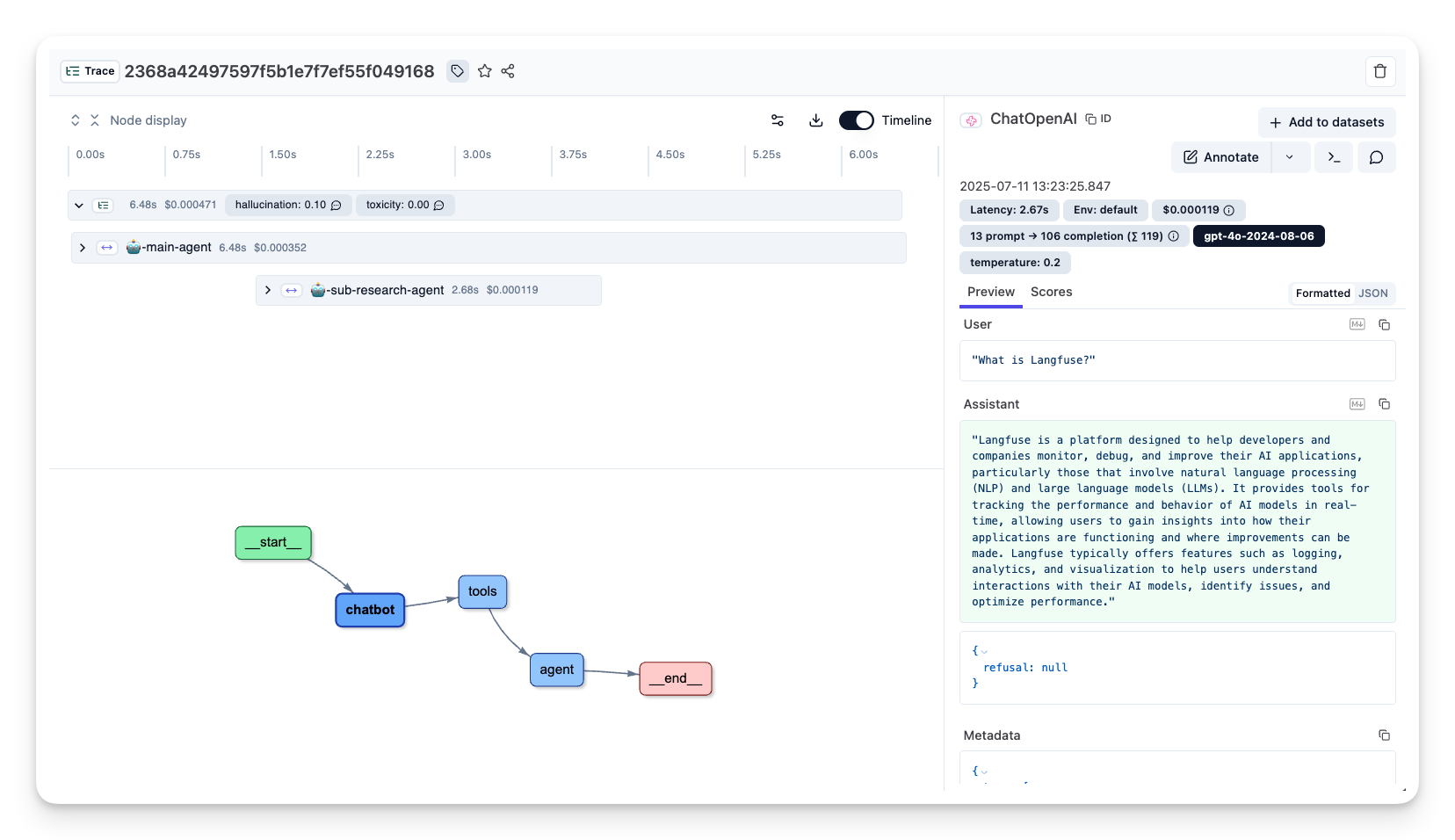
Task: Expand the sub-research-agent span
Action: pos(268,289)
